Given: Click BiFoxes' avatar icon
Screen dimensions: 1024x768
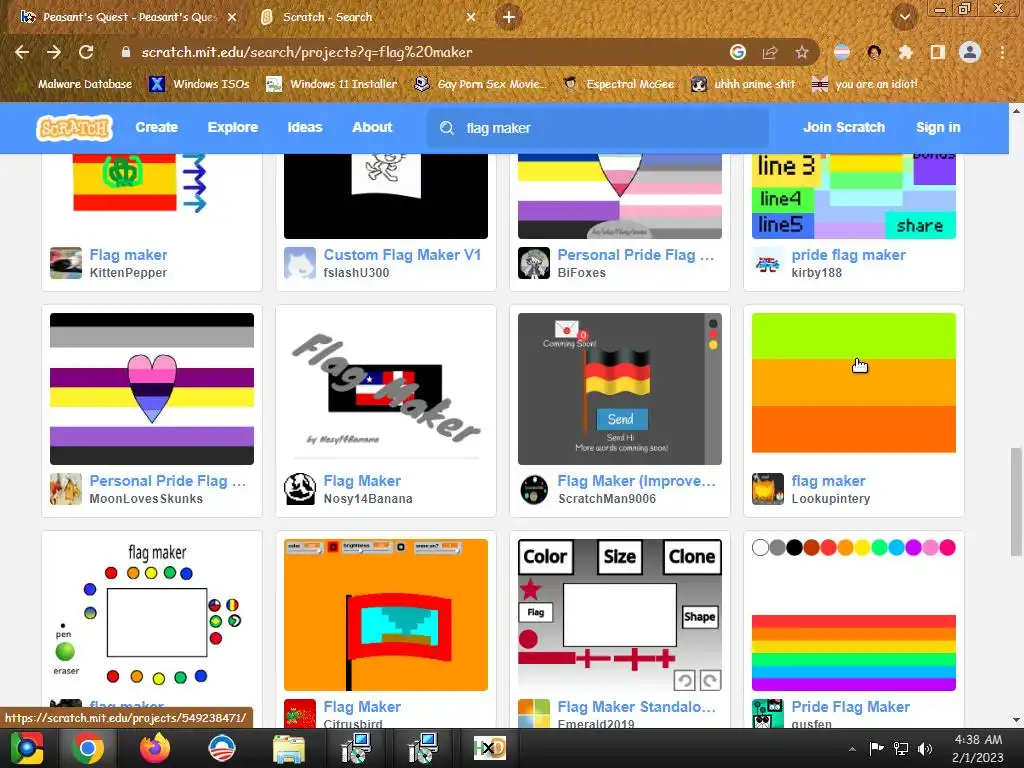Looking at the screenshot, I should [x=534, y=263].
